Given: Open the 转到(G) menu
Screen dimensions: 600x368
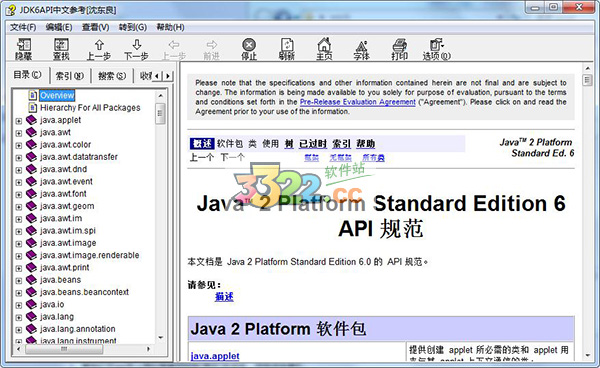Looking at the screenshot, I should click(133, 27).
